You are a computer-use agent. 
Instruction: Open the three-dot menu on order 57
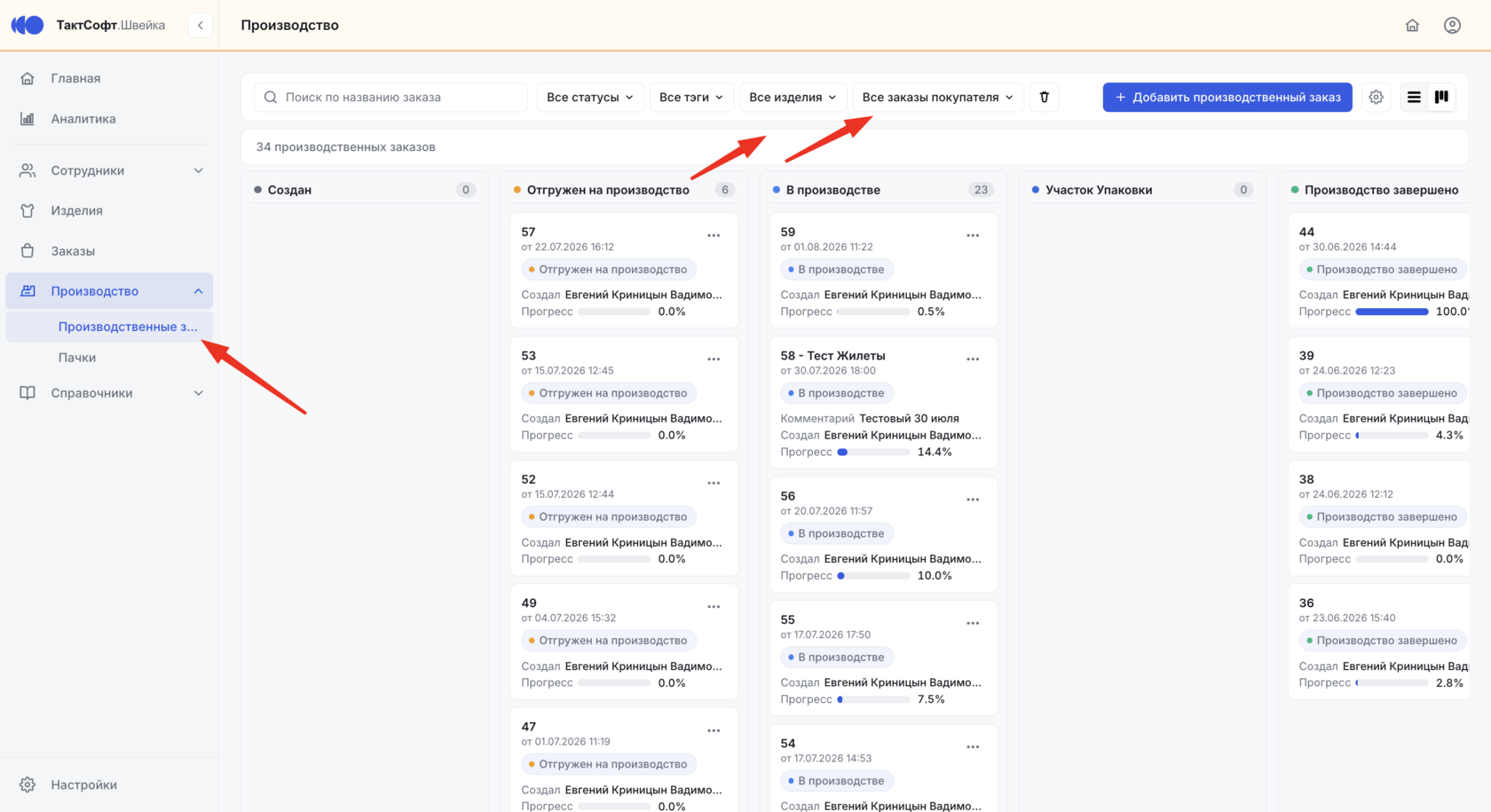tap(714, 235)
